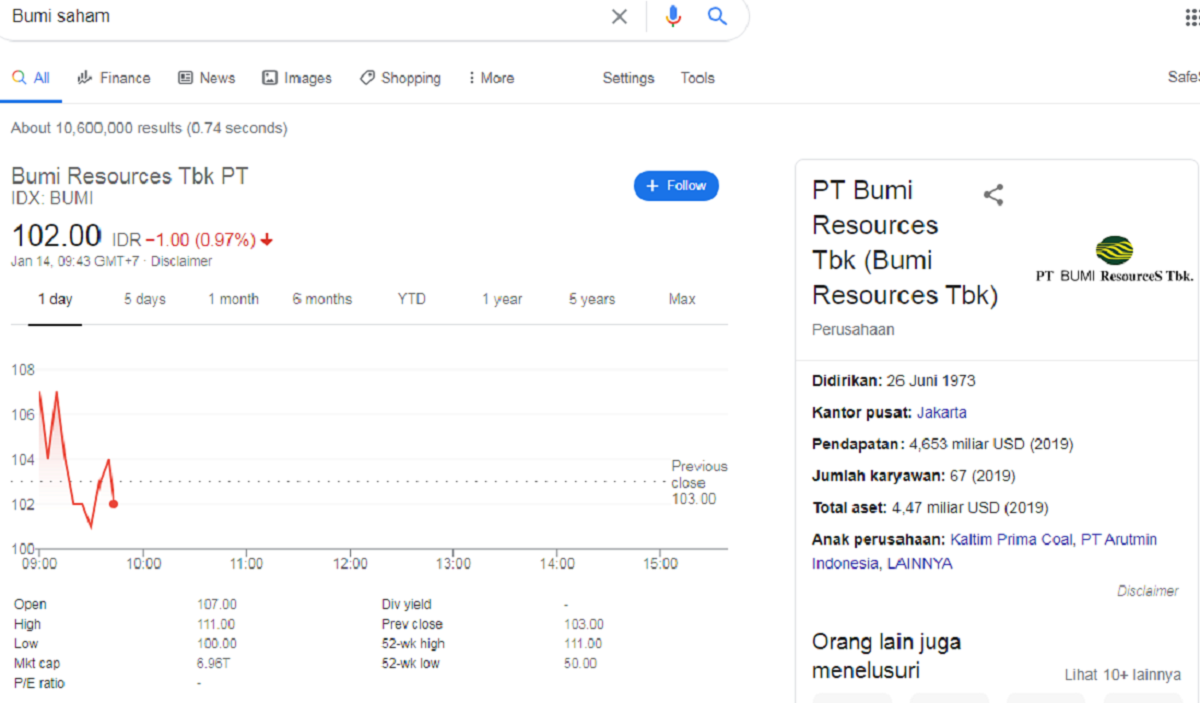
Task: Select the 1 year chart range
Action: tap(502, 299)
